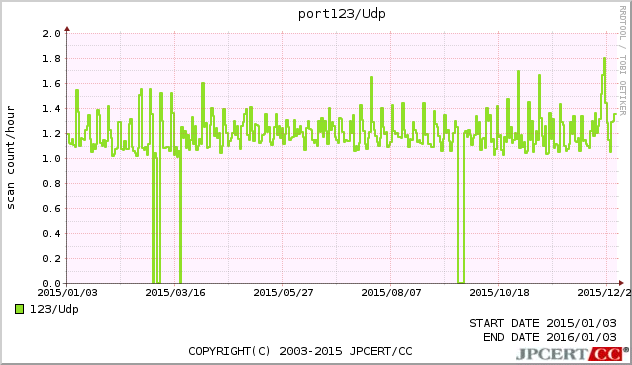The height and width of the screenshot is (365, 632).
Task: Click the green 123/Udp legend swatch
Action: pos(19,309)
